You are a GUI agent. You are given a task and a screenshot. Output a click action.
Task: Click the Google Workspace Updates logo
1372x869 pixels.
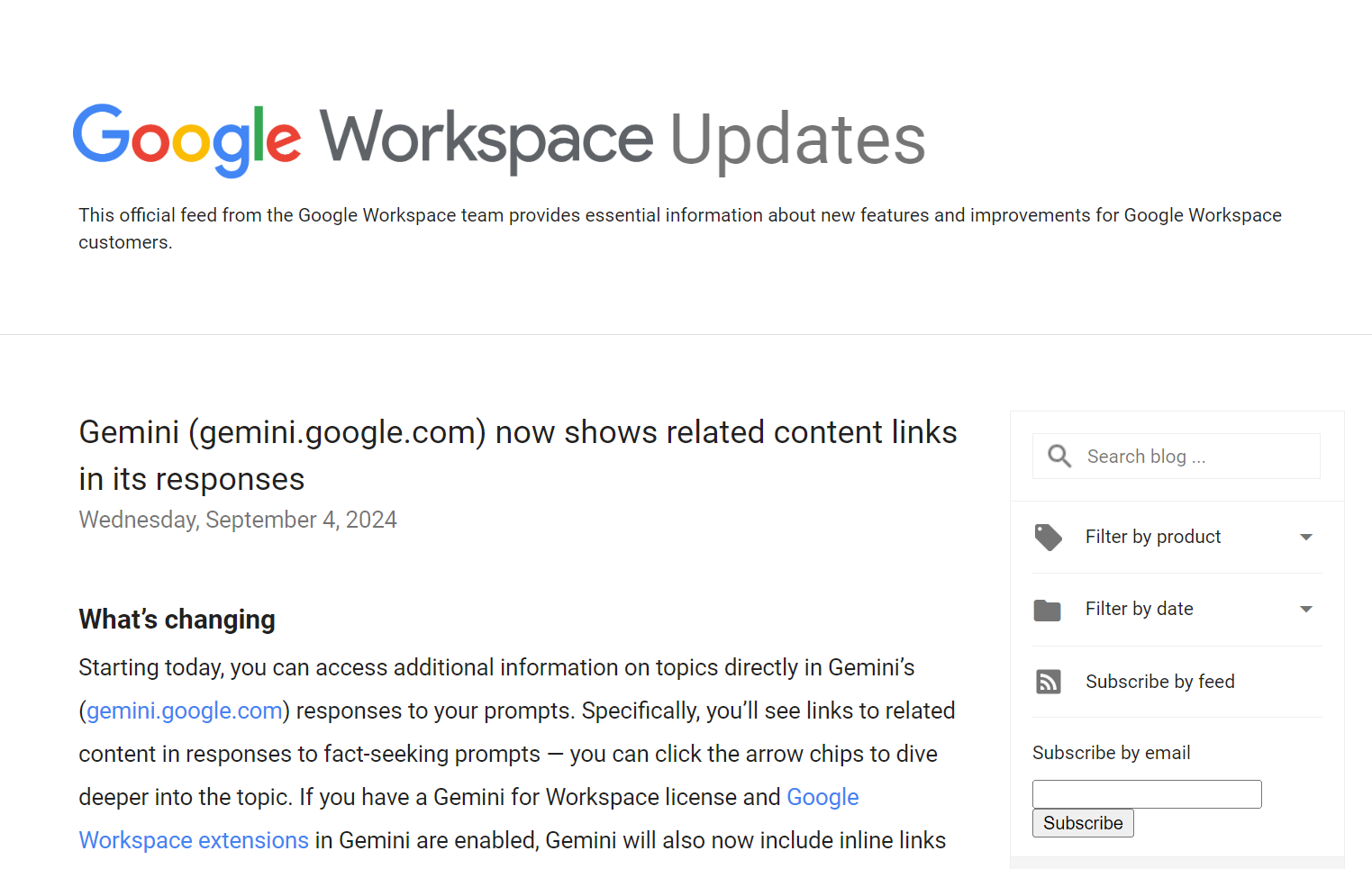[498, 140]
